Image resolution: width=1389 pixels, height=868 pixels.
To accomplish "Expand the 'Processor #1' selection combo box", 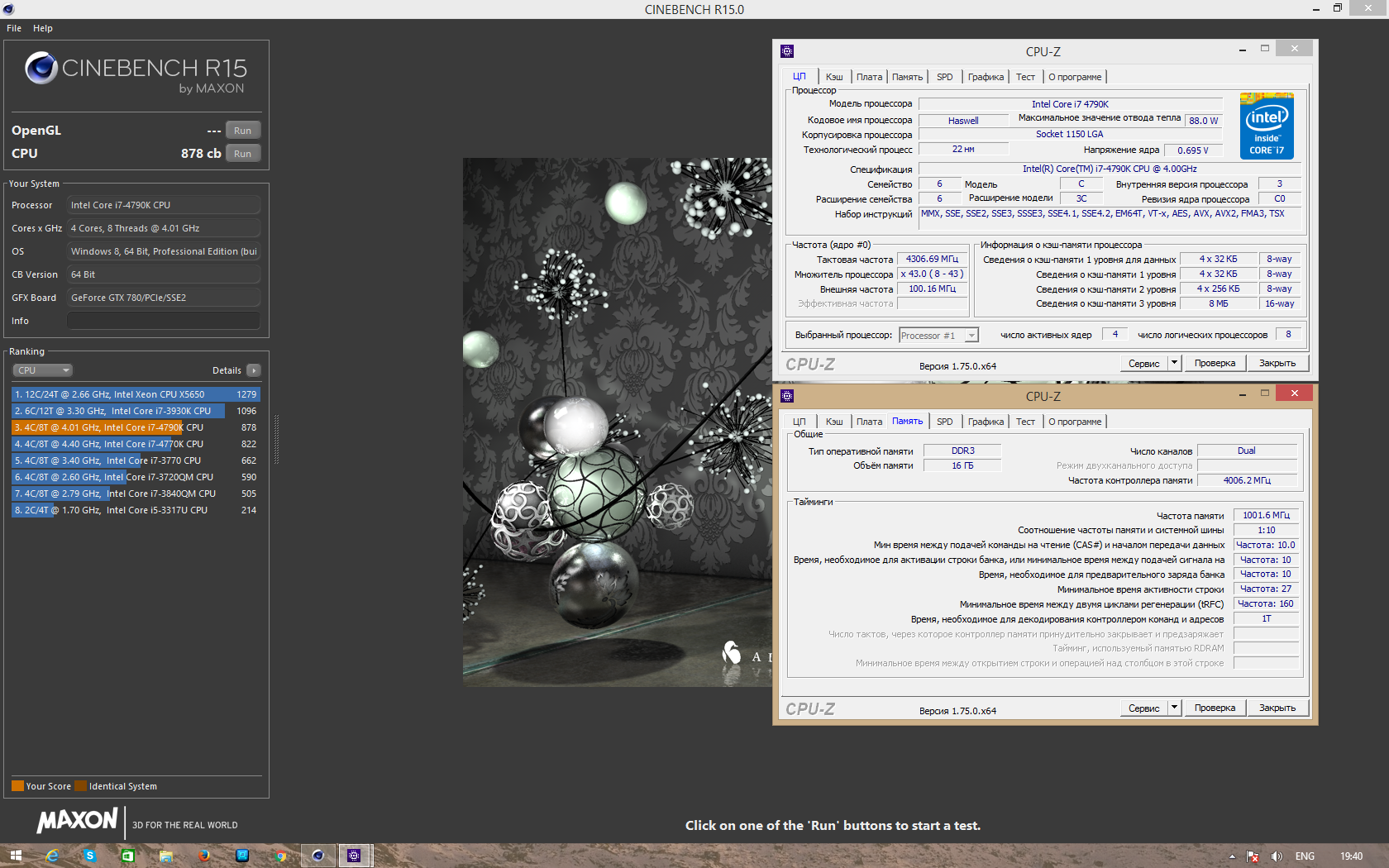I will pyautogui.click(x=972, y=336).
